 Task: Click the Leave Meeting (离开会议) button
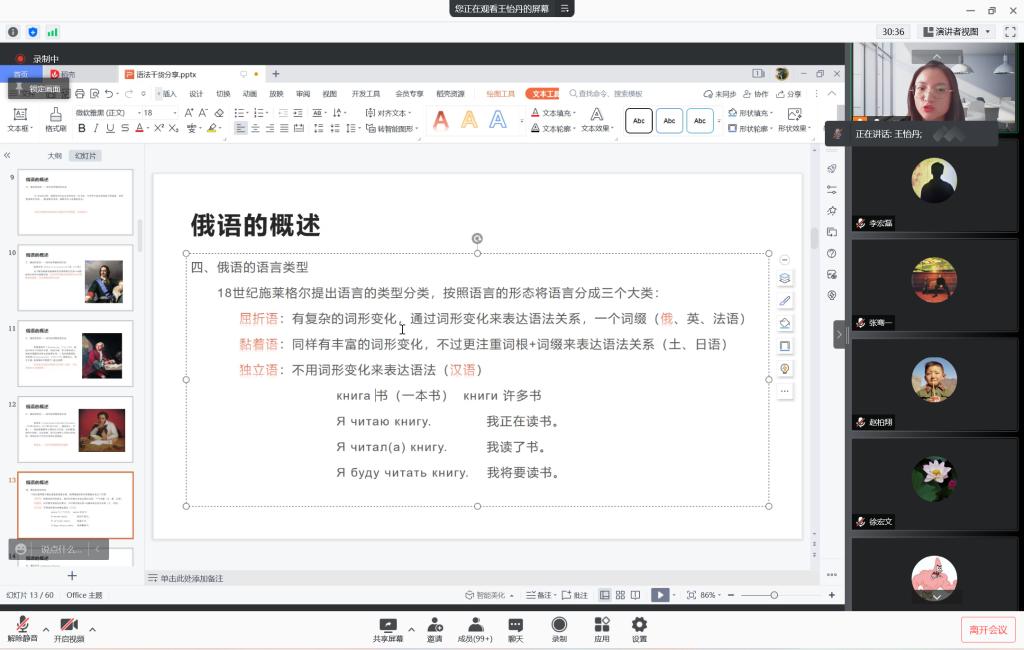click(x=987, y=629)
